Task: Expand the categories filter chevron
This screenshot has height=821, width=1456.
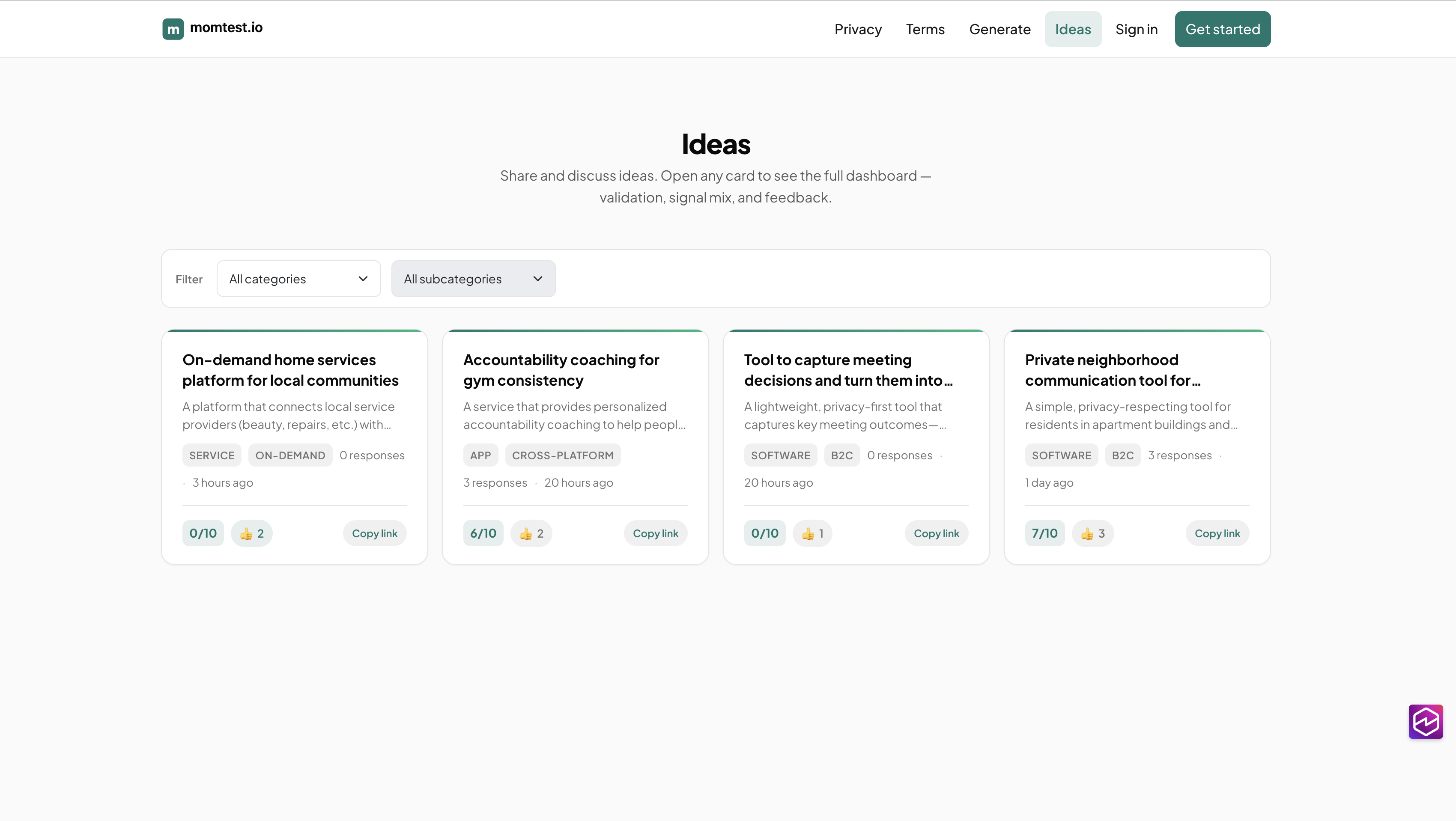Action: tap(362, 279)
